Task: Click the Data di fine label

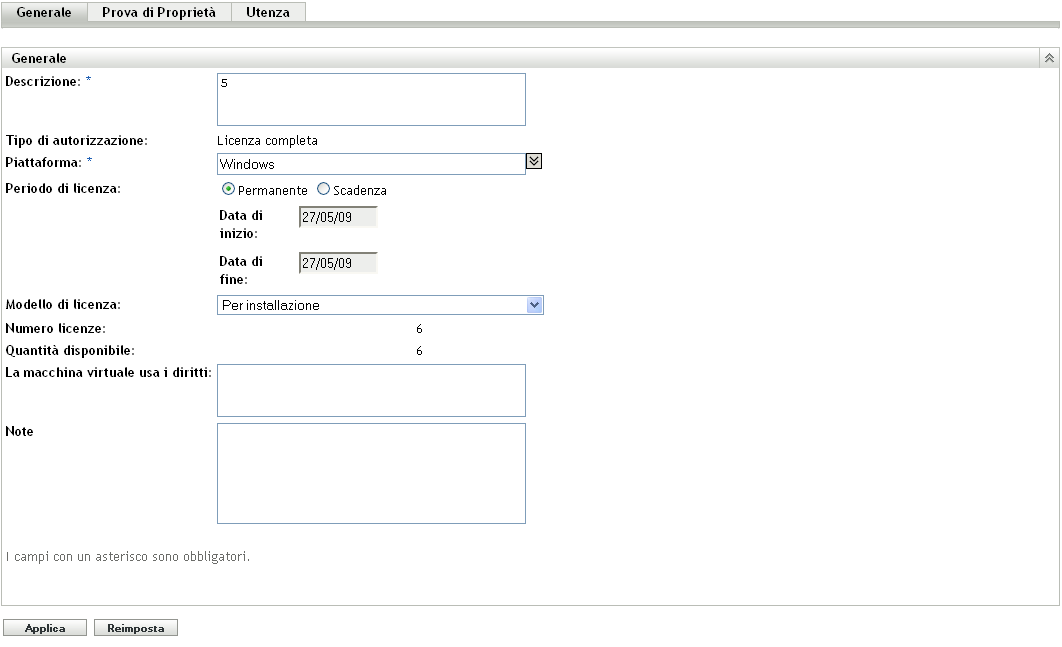Action: tap(241, 270)
